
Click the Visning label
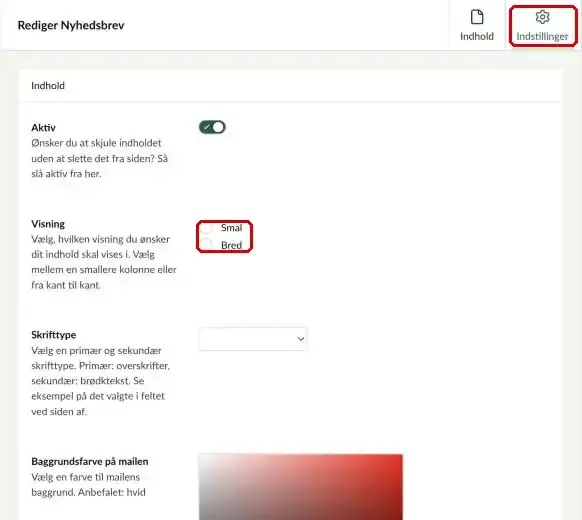[x=48, y=224]
